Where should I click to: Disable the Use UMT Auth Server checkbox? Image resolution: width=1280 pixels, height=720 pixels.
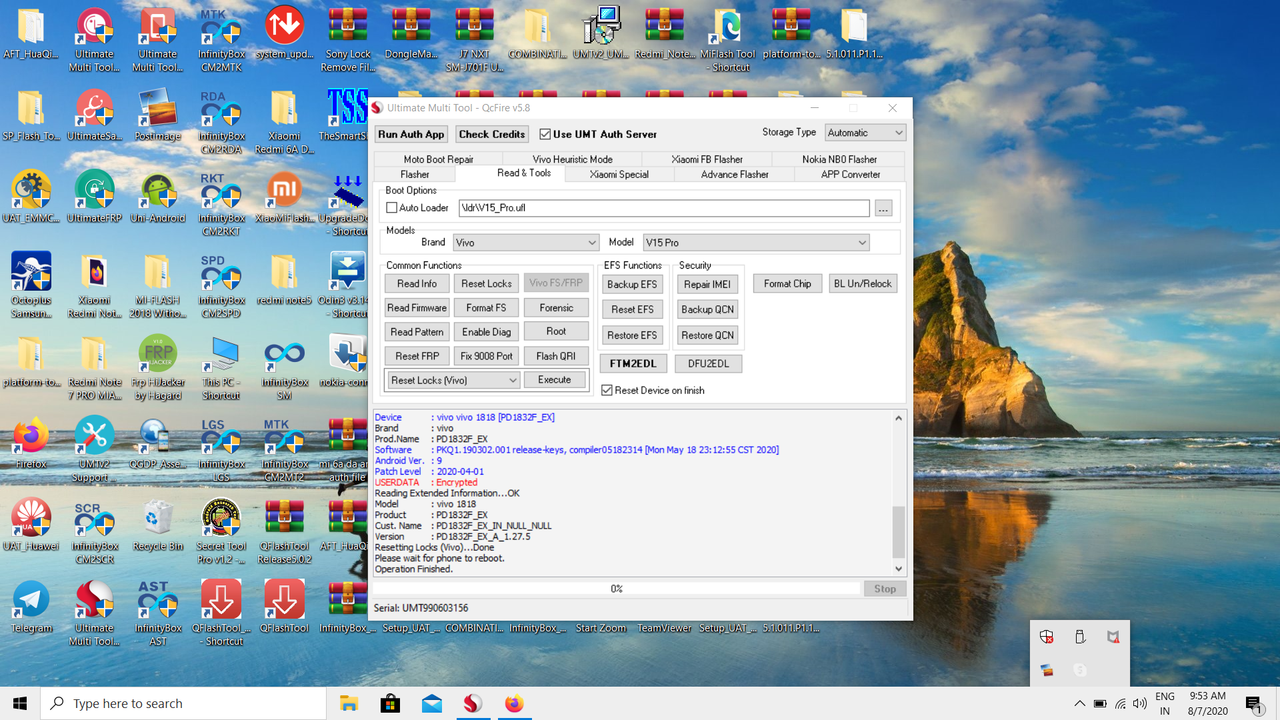pos(544,133)
